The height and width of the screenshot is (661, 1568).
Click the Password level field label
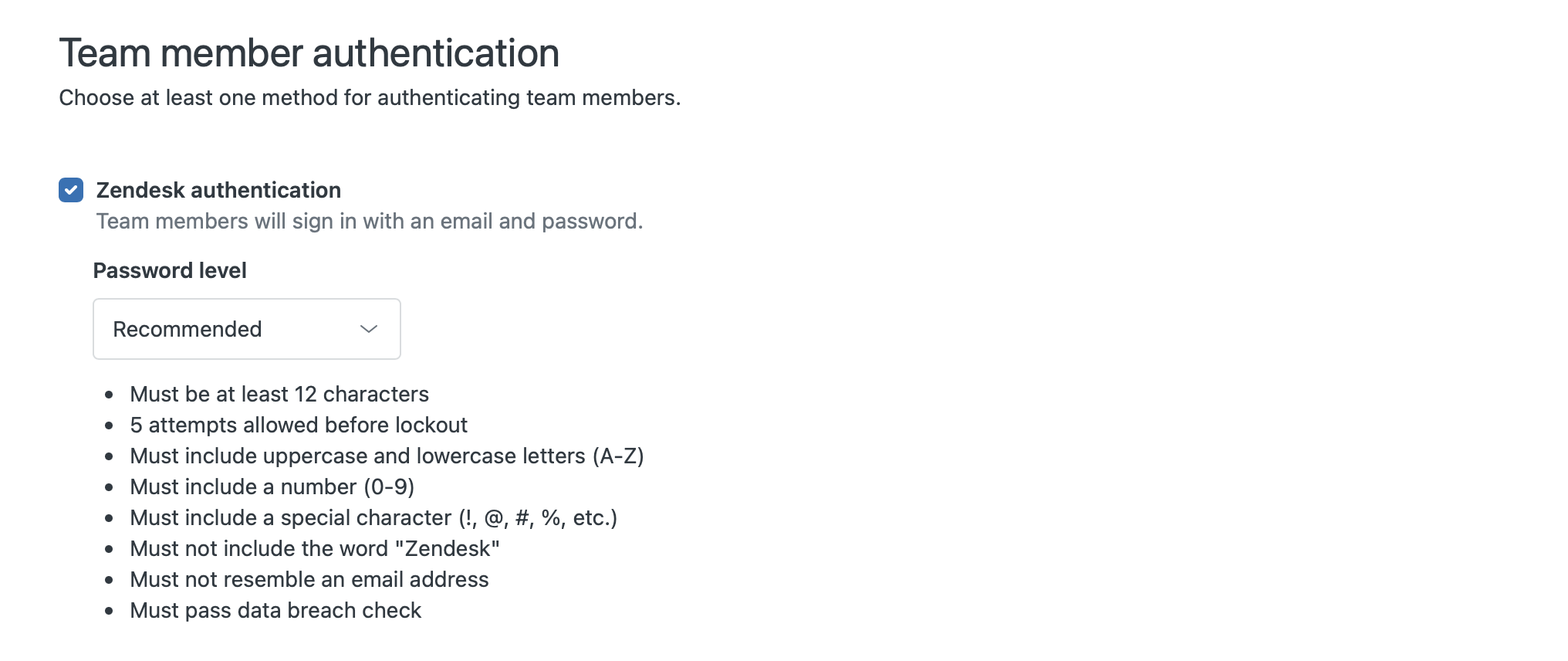[170, 270]
